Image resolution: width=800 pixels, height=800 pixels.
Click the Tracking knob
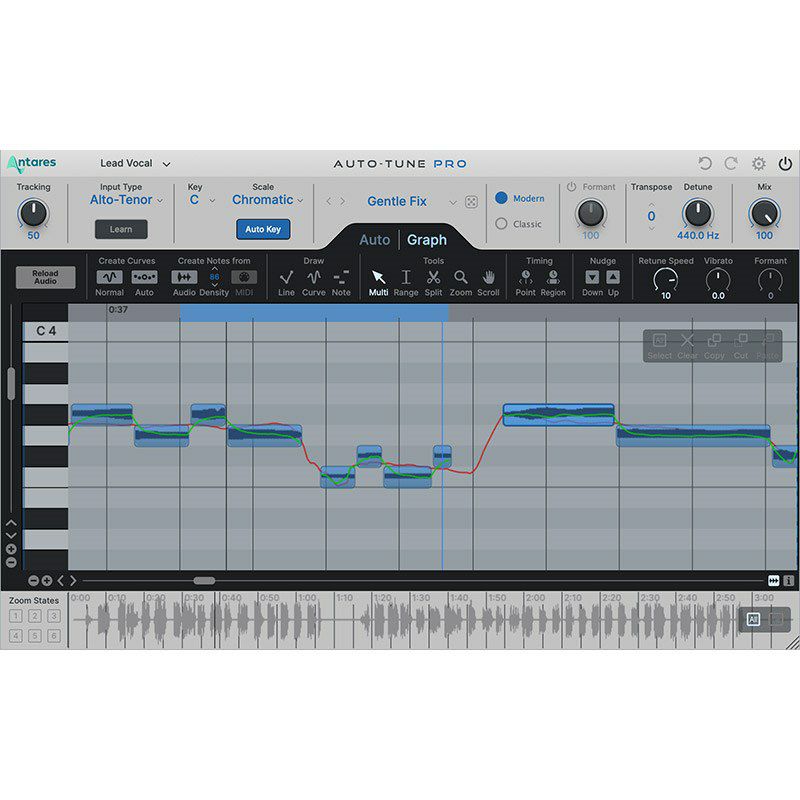pos(33,213)
